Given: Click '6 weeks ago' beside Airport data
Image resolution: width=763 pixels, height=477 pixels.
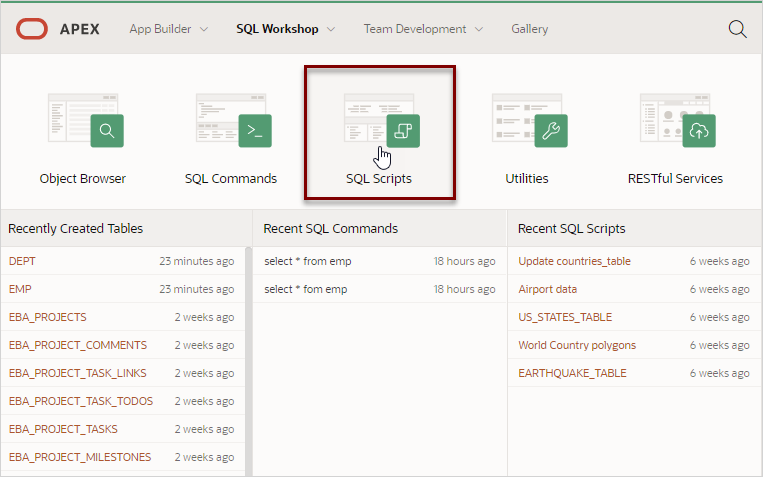Looking at the screenshot, I should tap(719, 289).
